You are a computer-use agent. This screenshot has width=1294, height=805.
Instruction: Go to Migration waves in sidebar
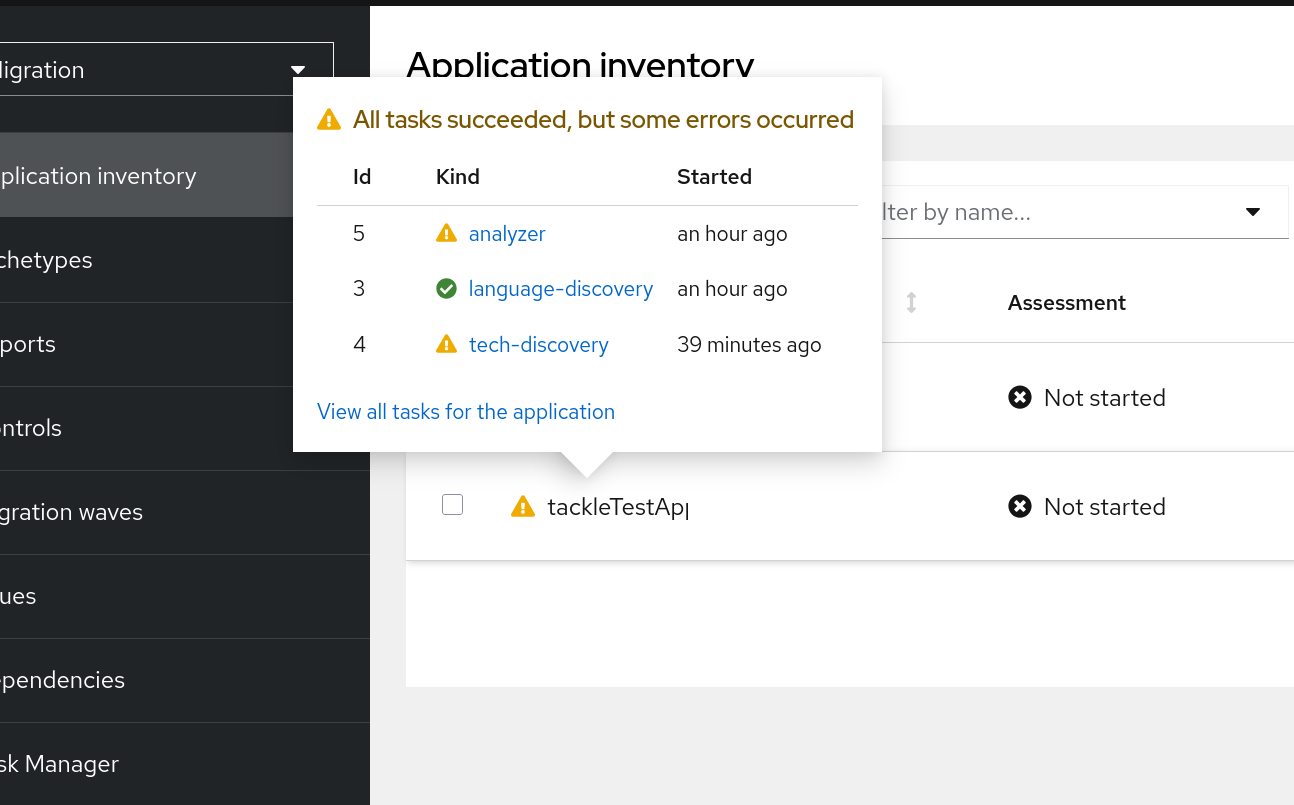72,512
